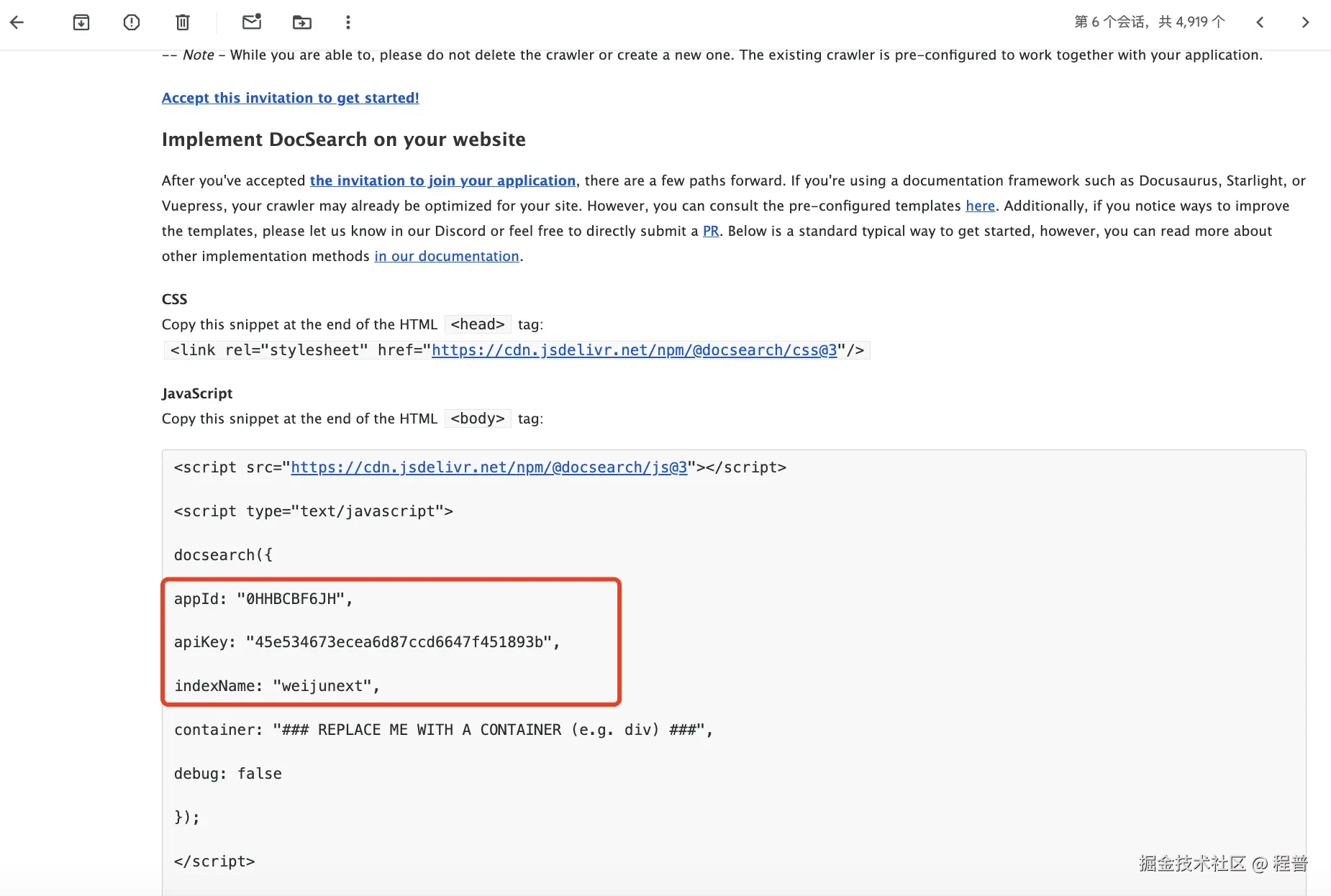The image size is (1331, 896).
Task: Return to the inbox with the back arrow
Action: click(x=17, y=22)
